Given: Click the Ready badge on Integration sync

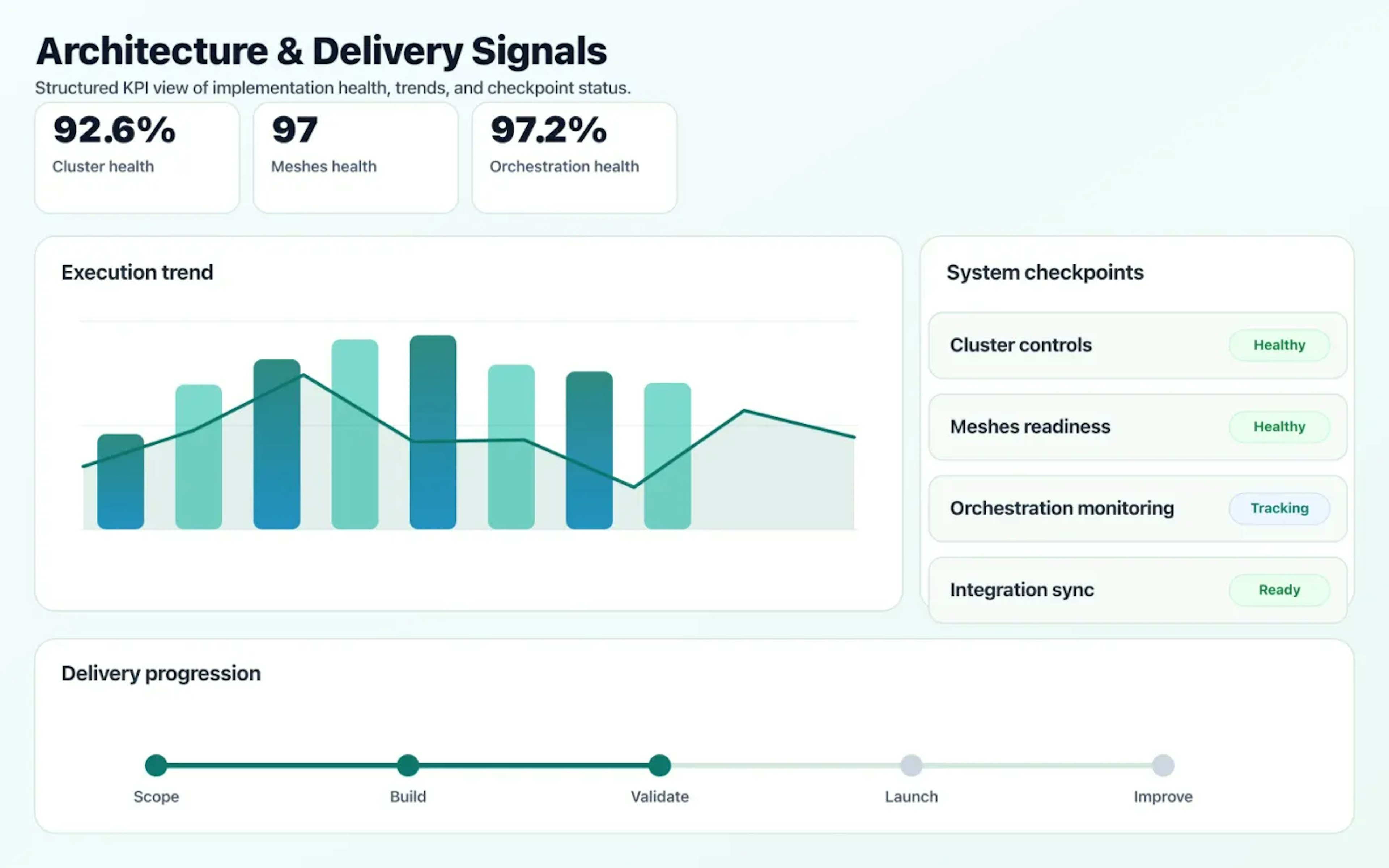Looking at the screenshot, I should pos(1279,590).
